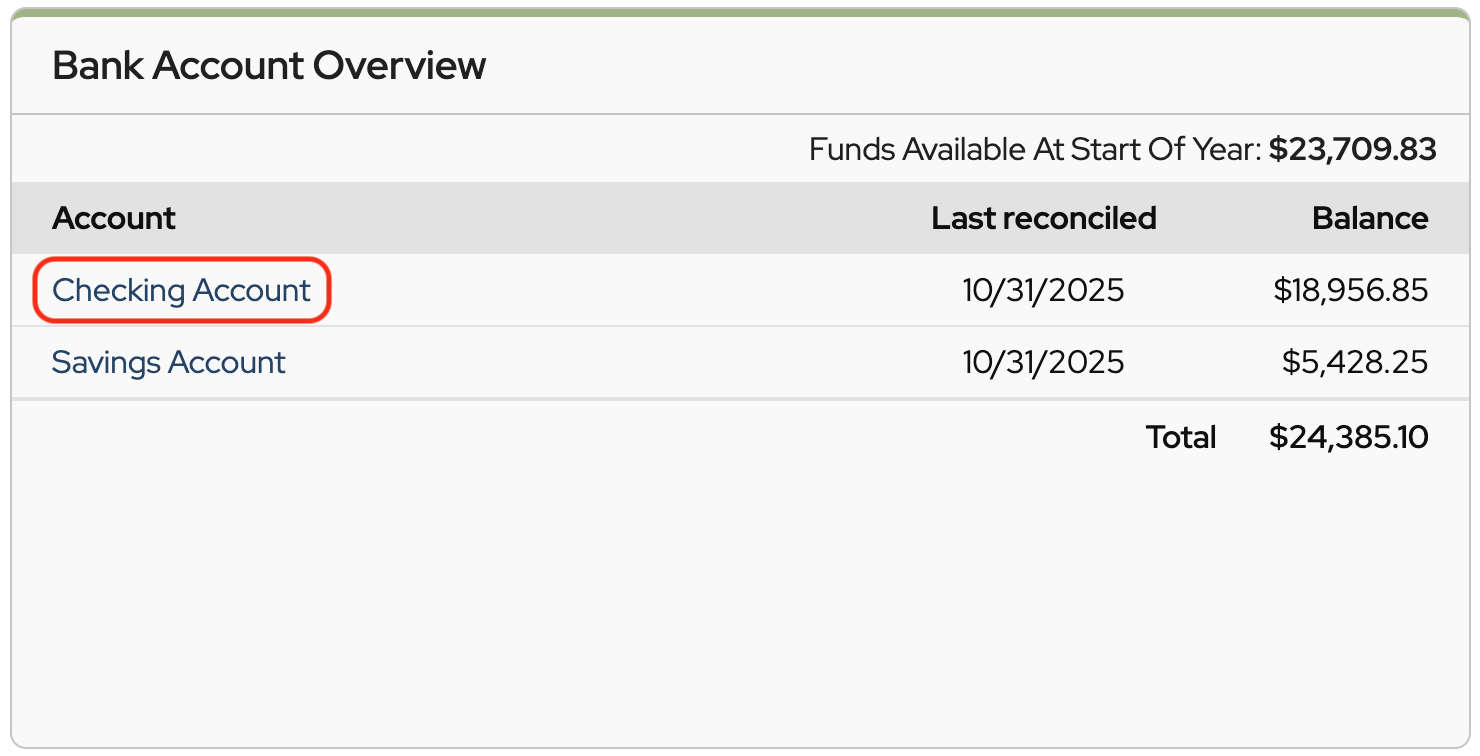This screenshot has width=1480, height=756.
Task: Select the Checking Account last reconciled date
Action: pyautogui.click(x=1043, y=290)
